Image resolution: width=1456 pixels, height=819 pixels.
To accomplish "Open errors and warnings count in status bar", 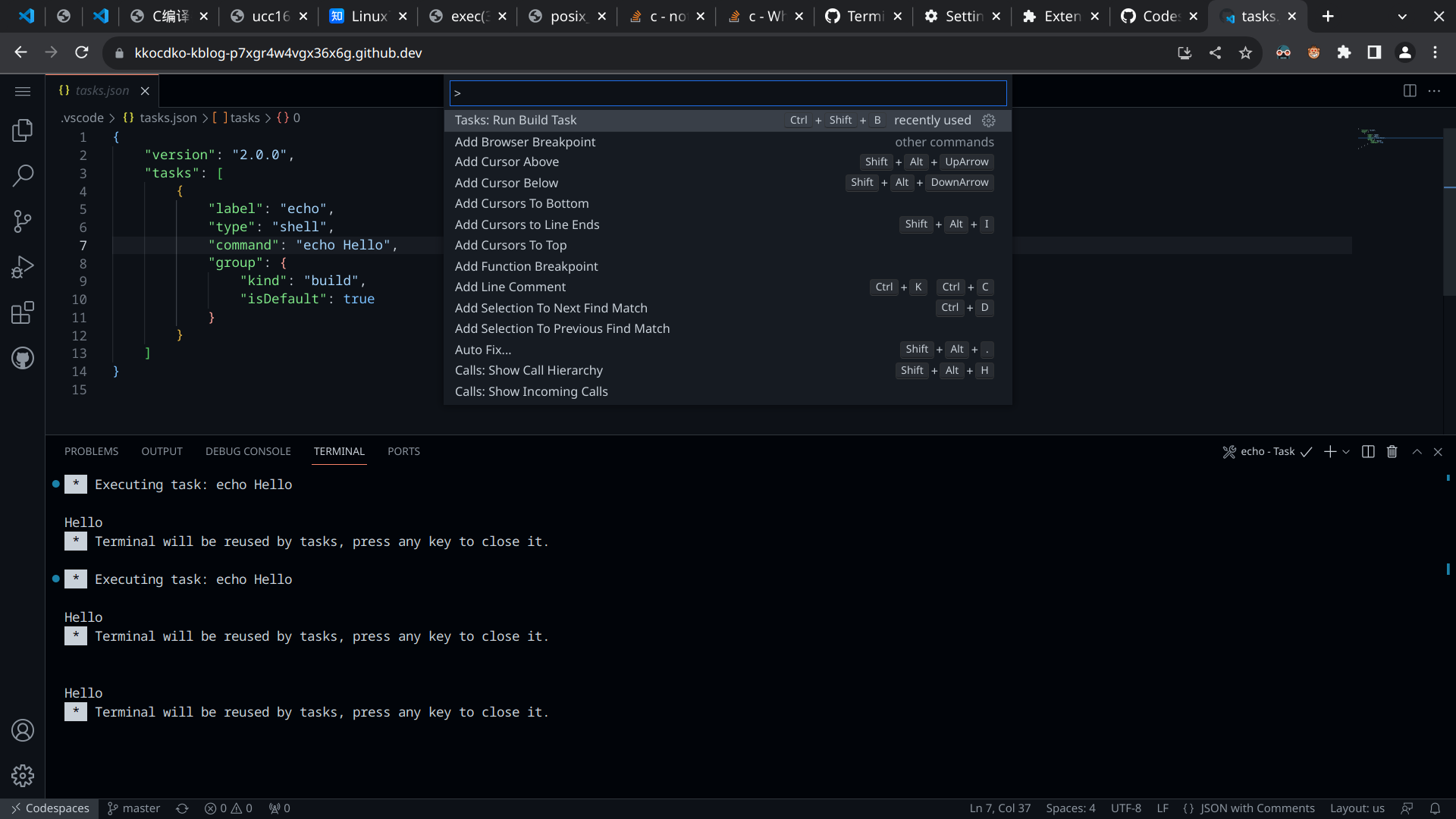I will coord(228,808).
